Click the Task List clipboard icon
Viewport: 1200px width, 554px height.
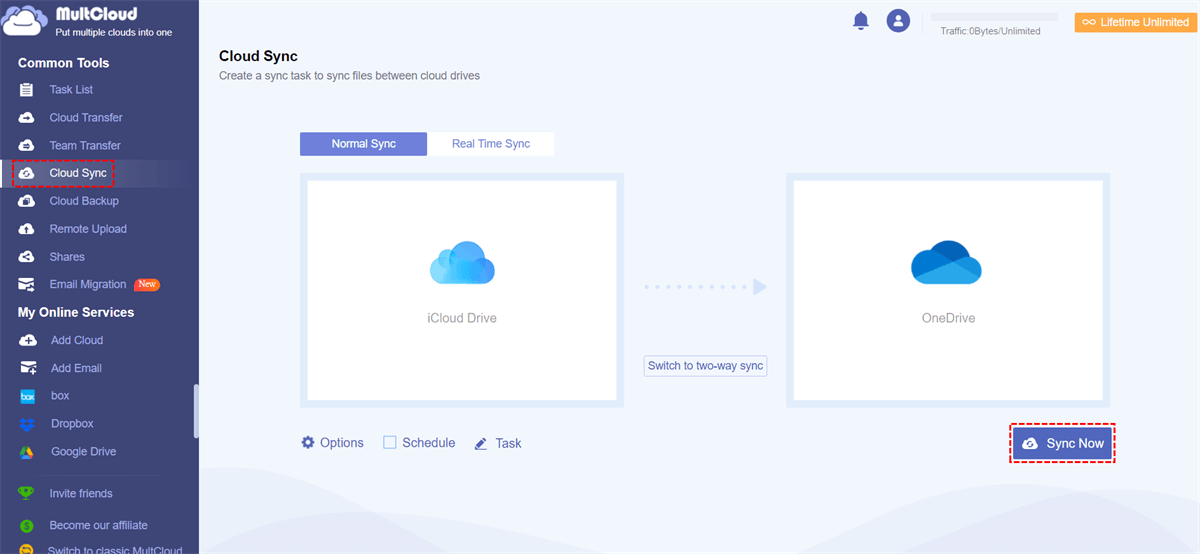[27, 90]
